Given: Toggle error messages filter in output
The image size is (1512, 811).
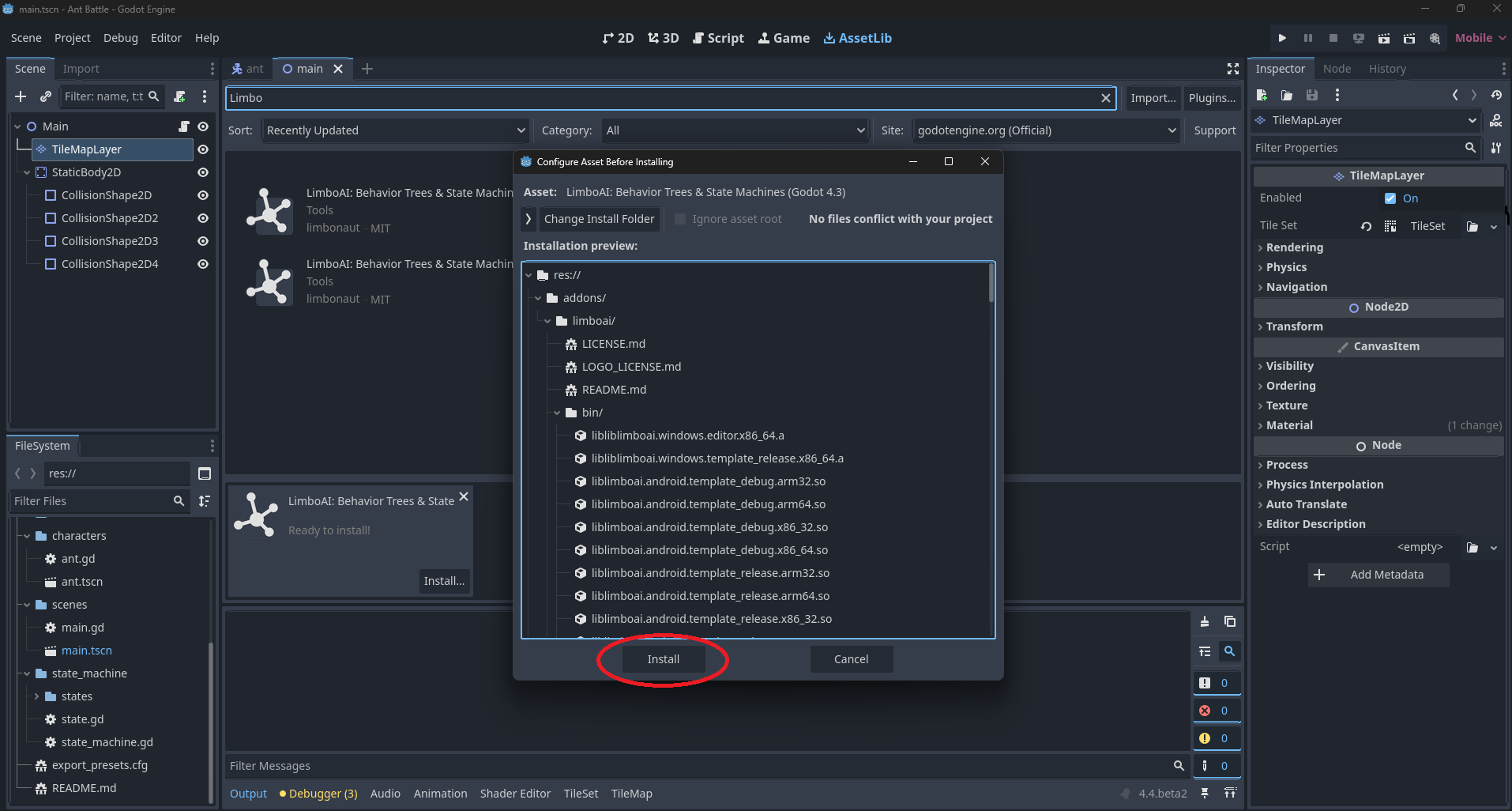Looking at the screenshot, I should [x=1217, y=711].
